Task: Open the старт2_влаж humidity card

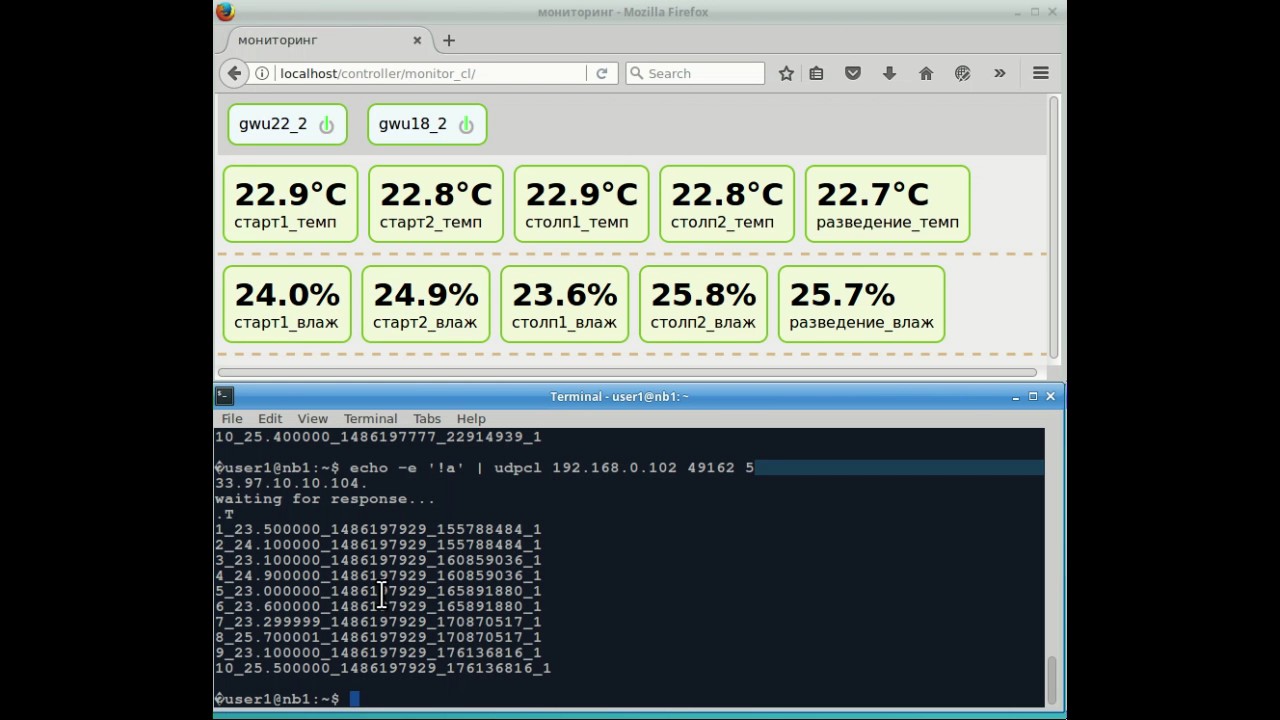Action: point(426,304)
